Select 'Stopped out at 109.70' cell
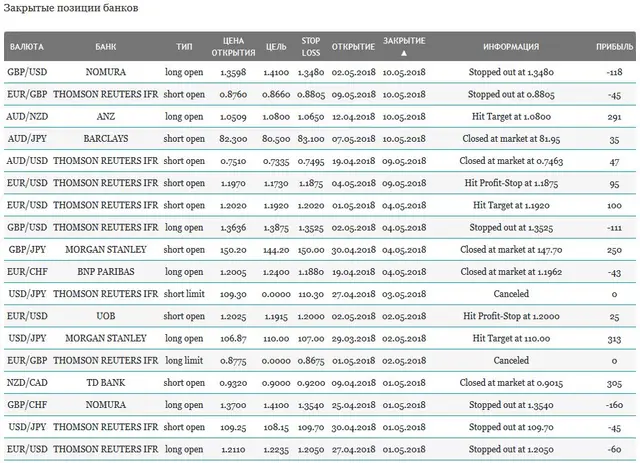 click(x=511, y=427)
